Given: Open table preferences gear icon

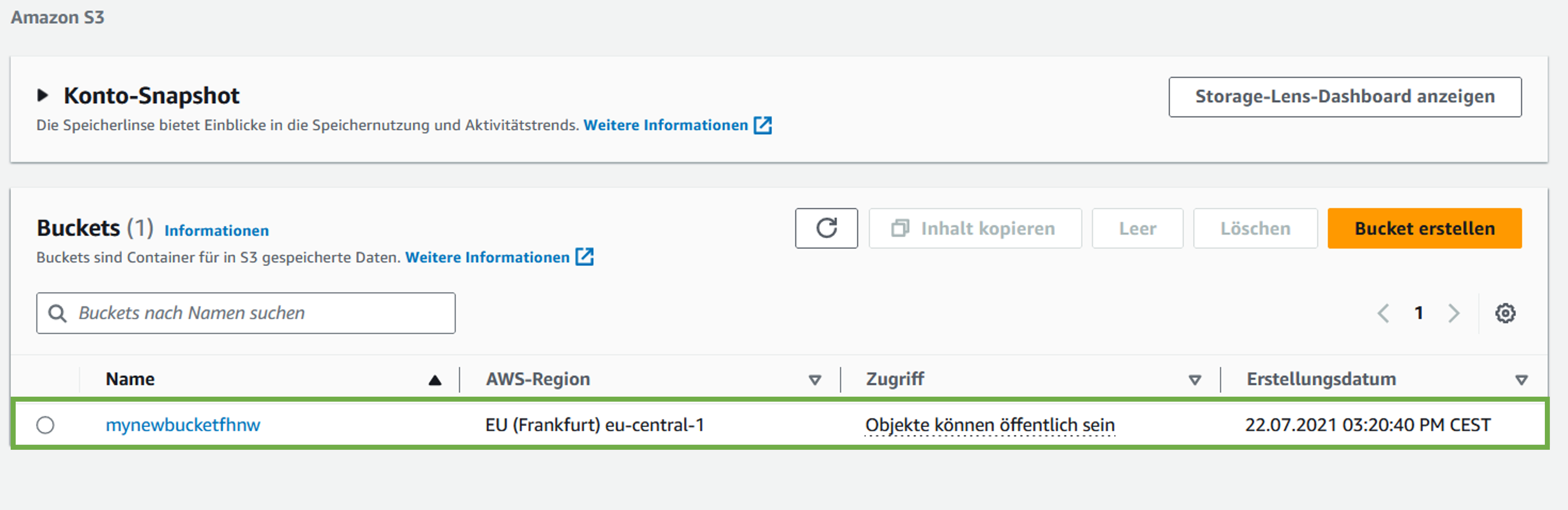Looking at the screenshot, I should pos(1505,313).
